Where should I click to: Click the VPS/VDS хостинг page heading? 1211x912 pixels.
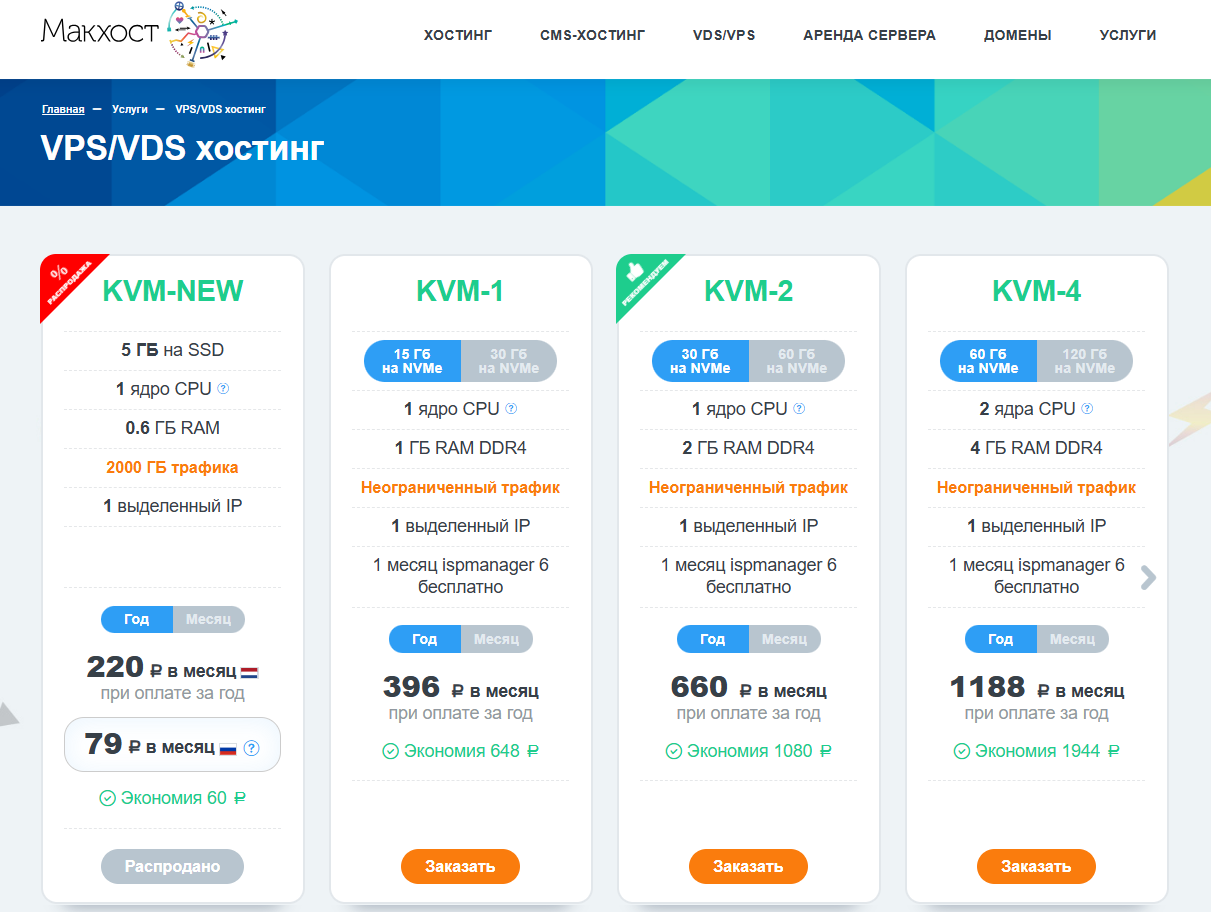[x=183, y=148]
